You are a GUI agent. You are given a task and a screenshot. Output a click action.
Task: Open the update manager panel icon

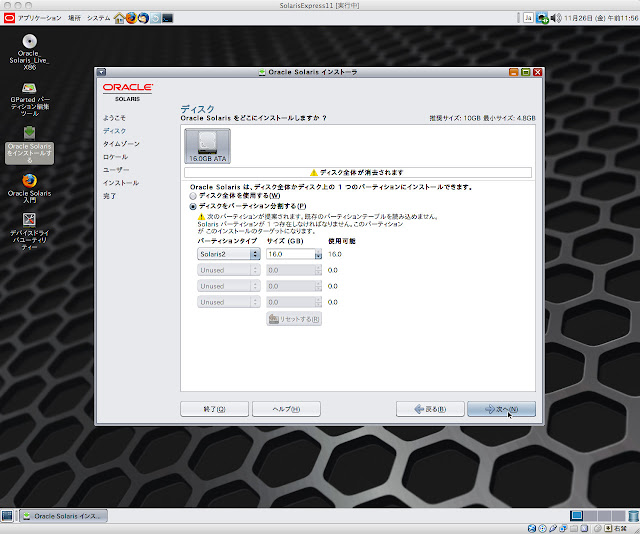pos(155,18)
